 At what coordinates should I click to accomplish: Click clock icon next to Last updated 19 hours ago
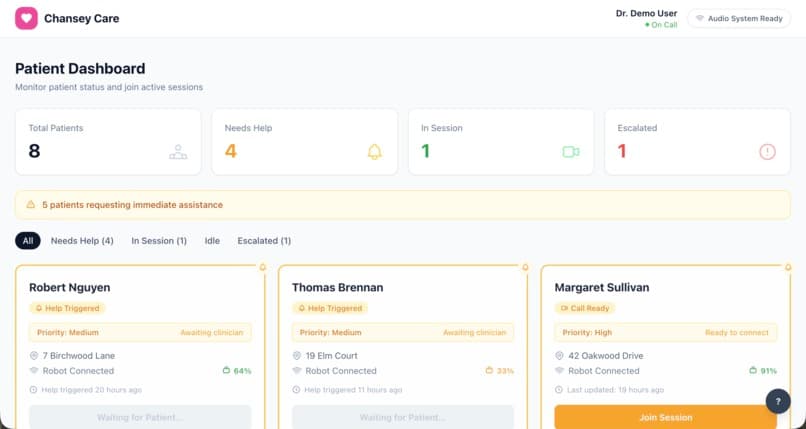(x=559, y=390)
